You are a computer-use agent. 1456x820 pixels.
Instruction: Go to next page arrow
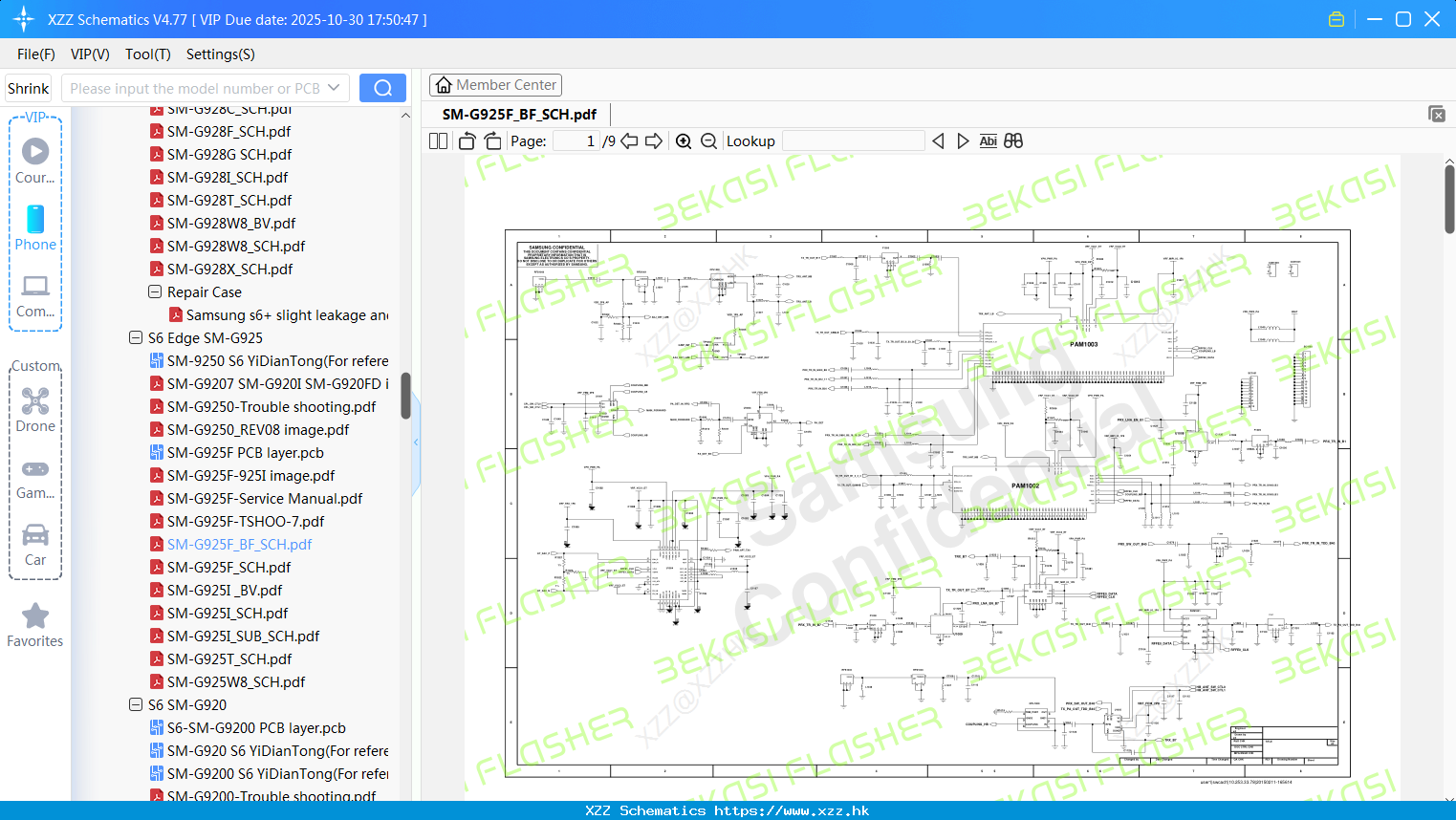click(x=654, y=140)
